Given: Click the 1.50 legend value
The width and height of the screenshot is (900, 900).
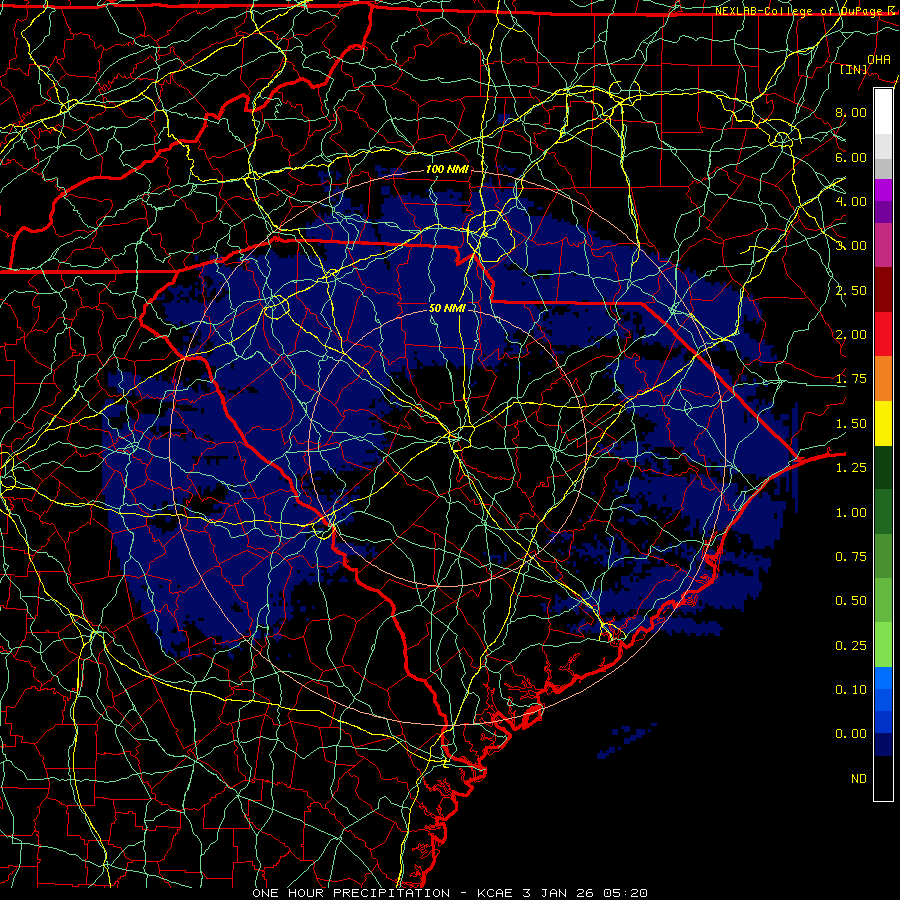Looking at the screenshot, I should (x=851, y=424).
